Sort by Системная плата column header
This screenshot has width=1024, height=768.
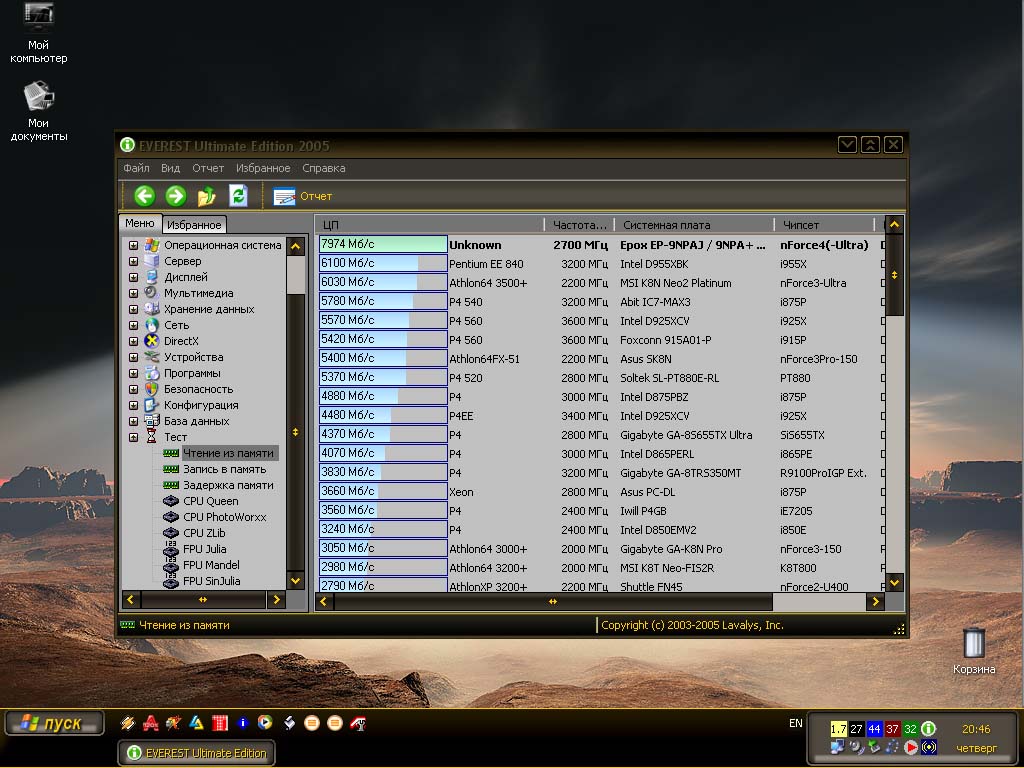pos(695,225)
